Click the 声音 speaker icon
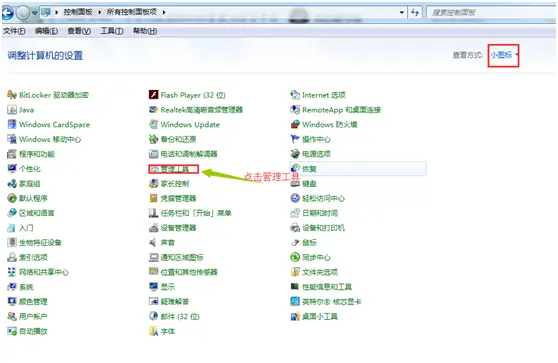The image size is (558, 363). pyautogui.click(x=153, y=242)
